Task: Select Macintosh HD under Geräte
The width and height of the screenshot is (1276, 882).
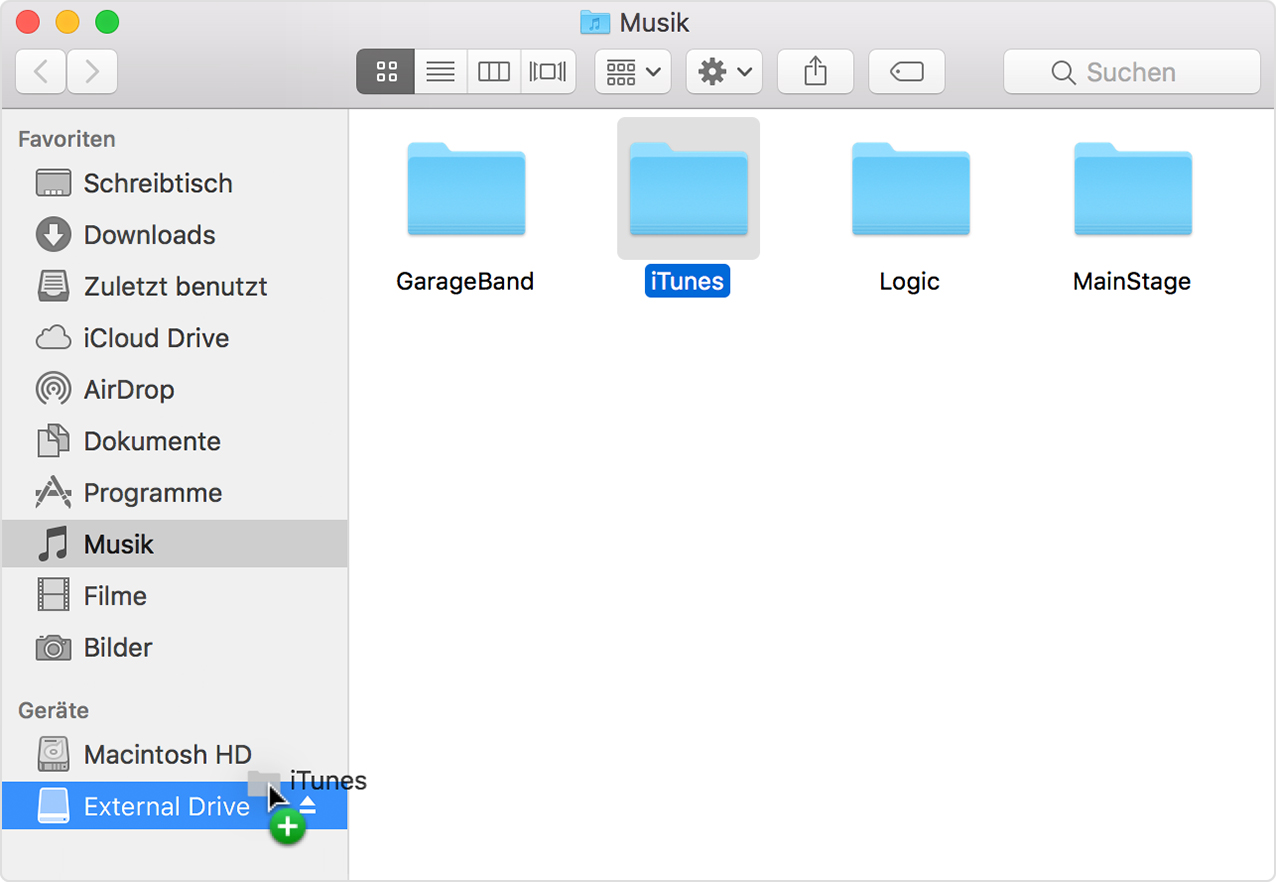Action: click(174, 754)
